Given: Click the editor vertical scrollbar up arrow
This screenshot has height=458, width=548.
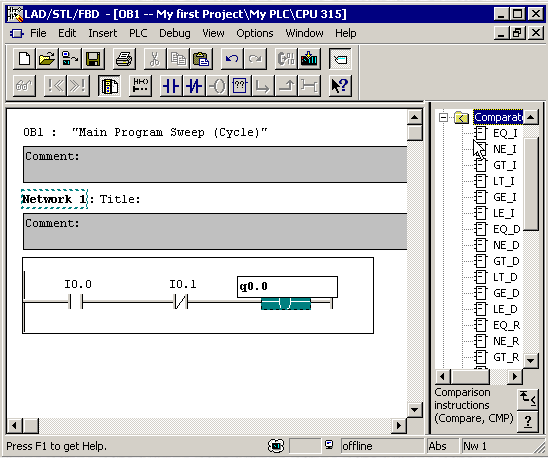Looking at the screenshot, I should (x=414, y=117).
